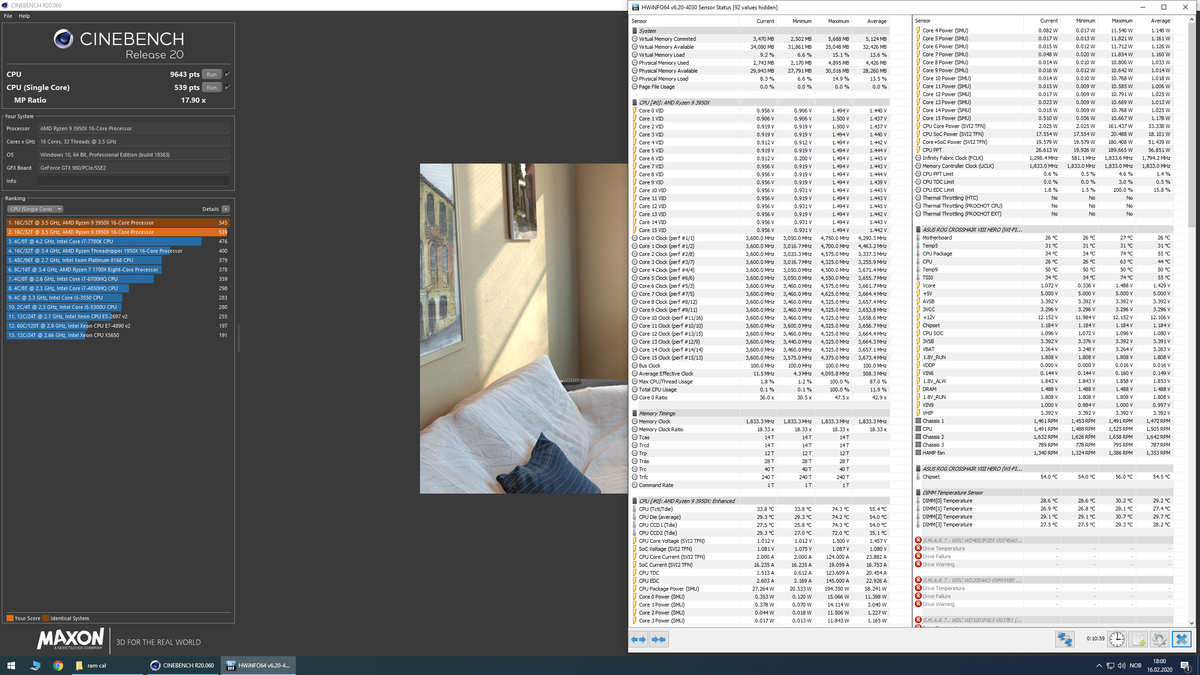The height and width of the screenshot is (675, 1200).
Task: Select the CPU PPT sensor row
Action: [x=1046, y=150]
